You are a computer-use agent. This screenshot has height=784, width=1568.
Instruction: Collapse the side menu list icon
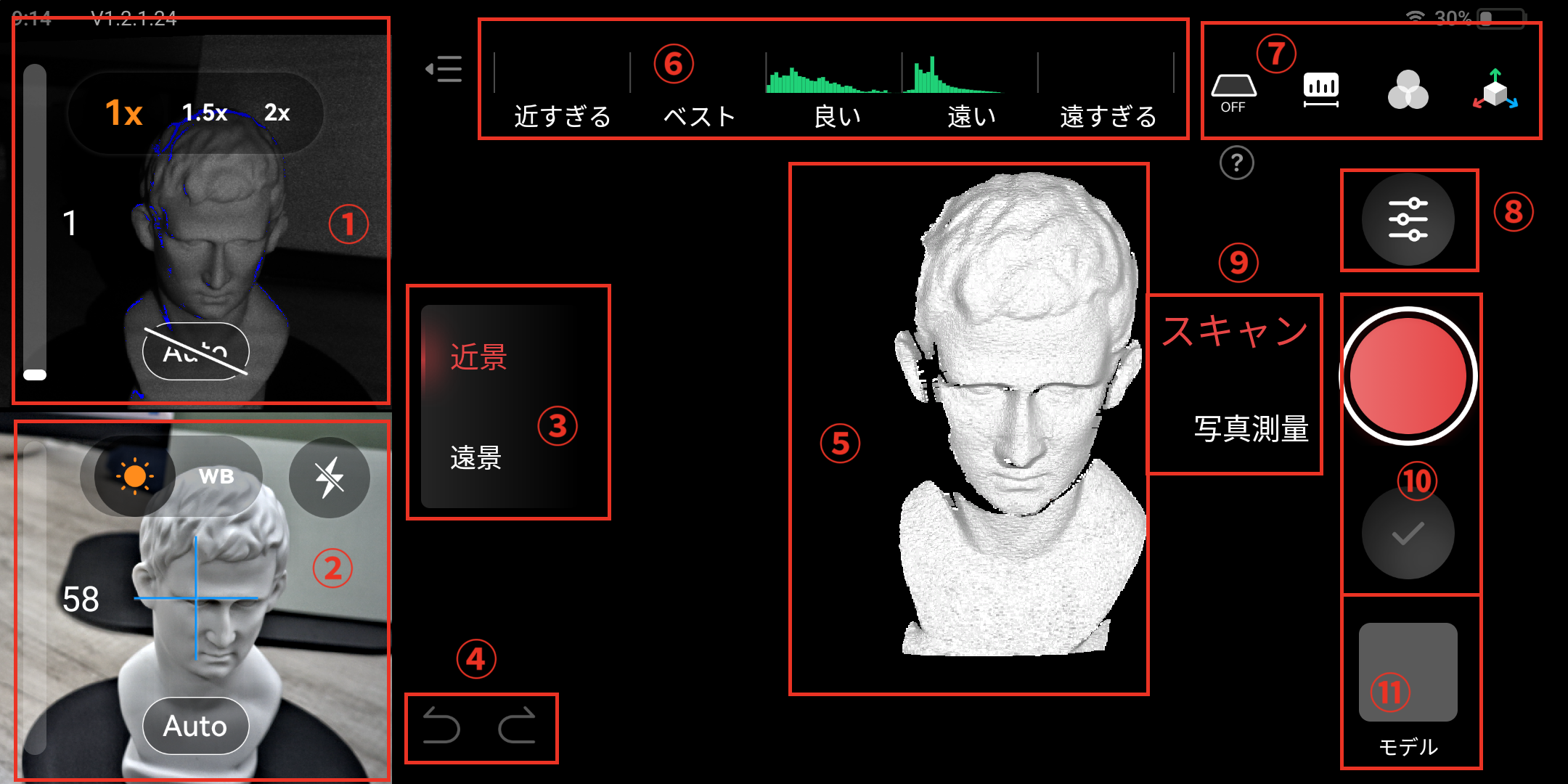[x=444, y=69]
